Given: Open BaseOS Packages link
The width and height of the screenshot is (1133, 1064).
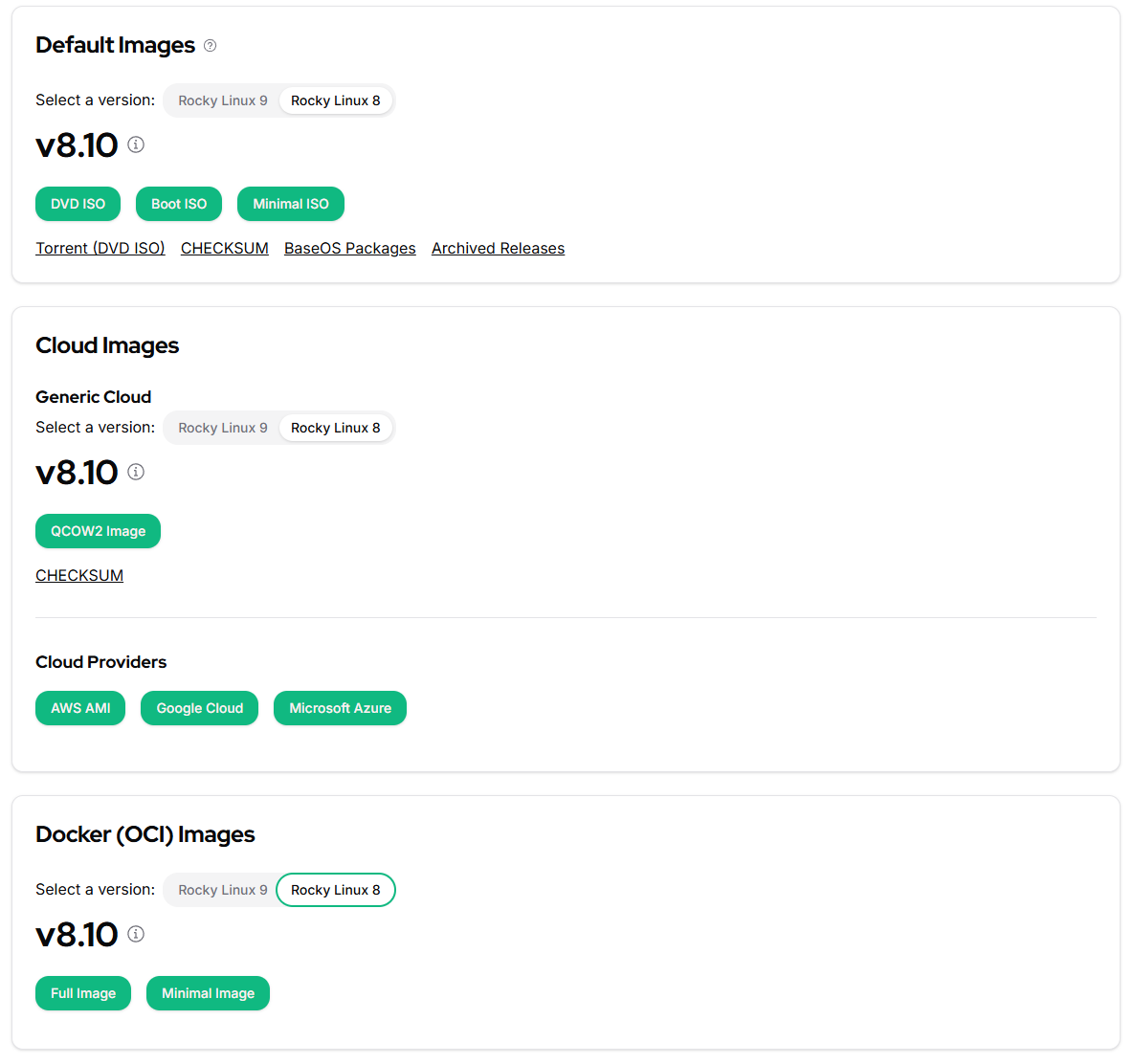Looking at the screenshot, I should [x=349, y=249].
